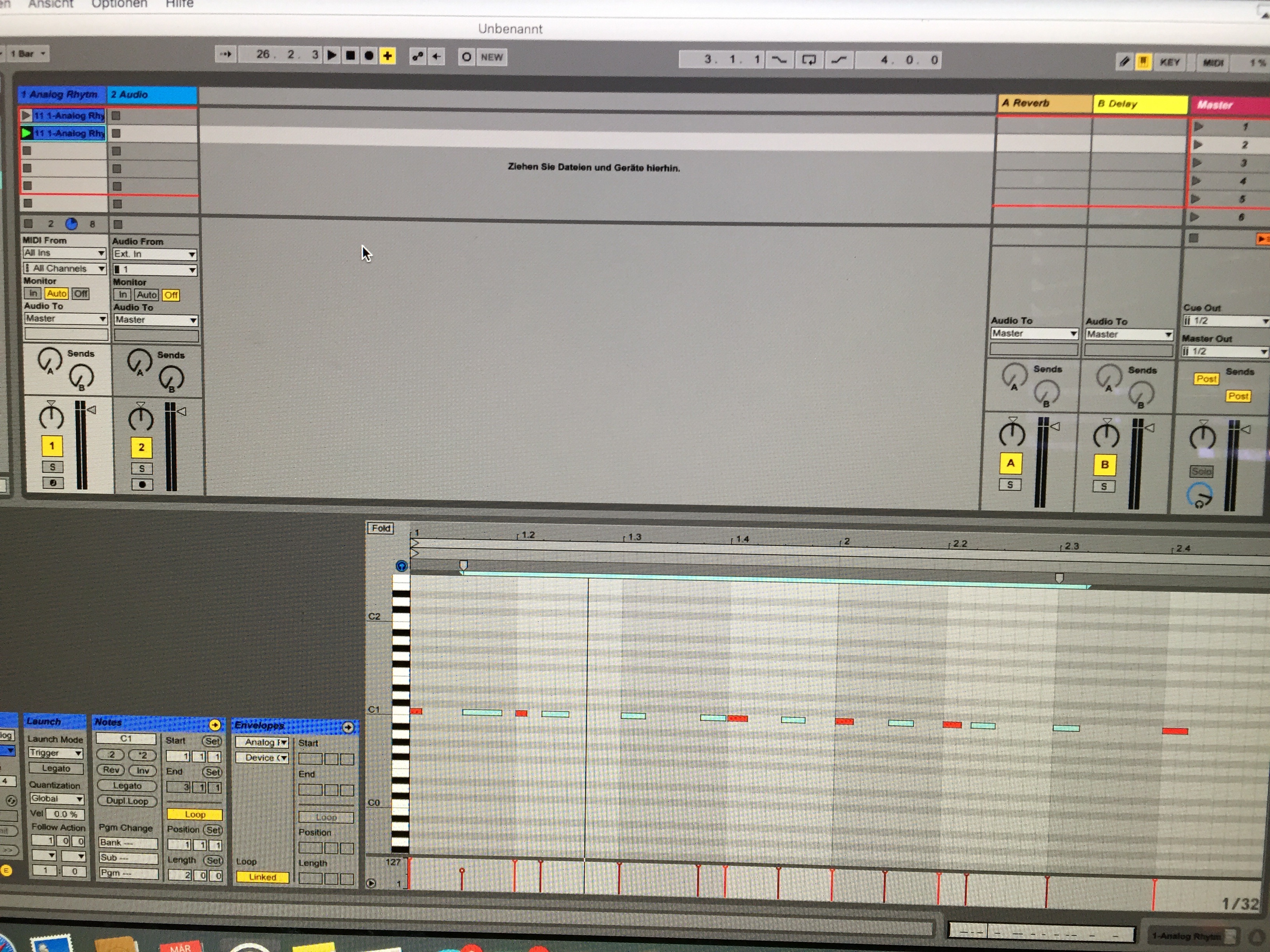Toggle the Draw Mode pencil icon

pyautogui.click(x=1124, y=61)
